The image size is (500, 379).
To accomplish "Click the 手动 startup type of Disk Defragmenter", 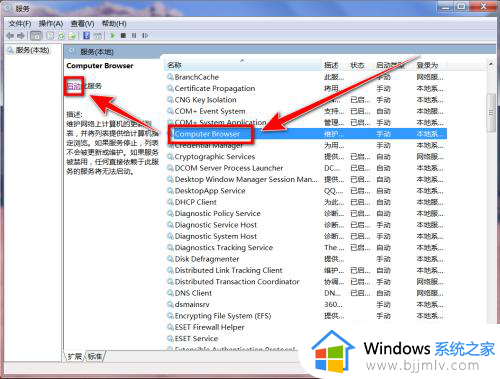I will coord(383,259).
